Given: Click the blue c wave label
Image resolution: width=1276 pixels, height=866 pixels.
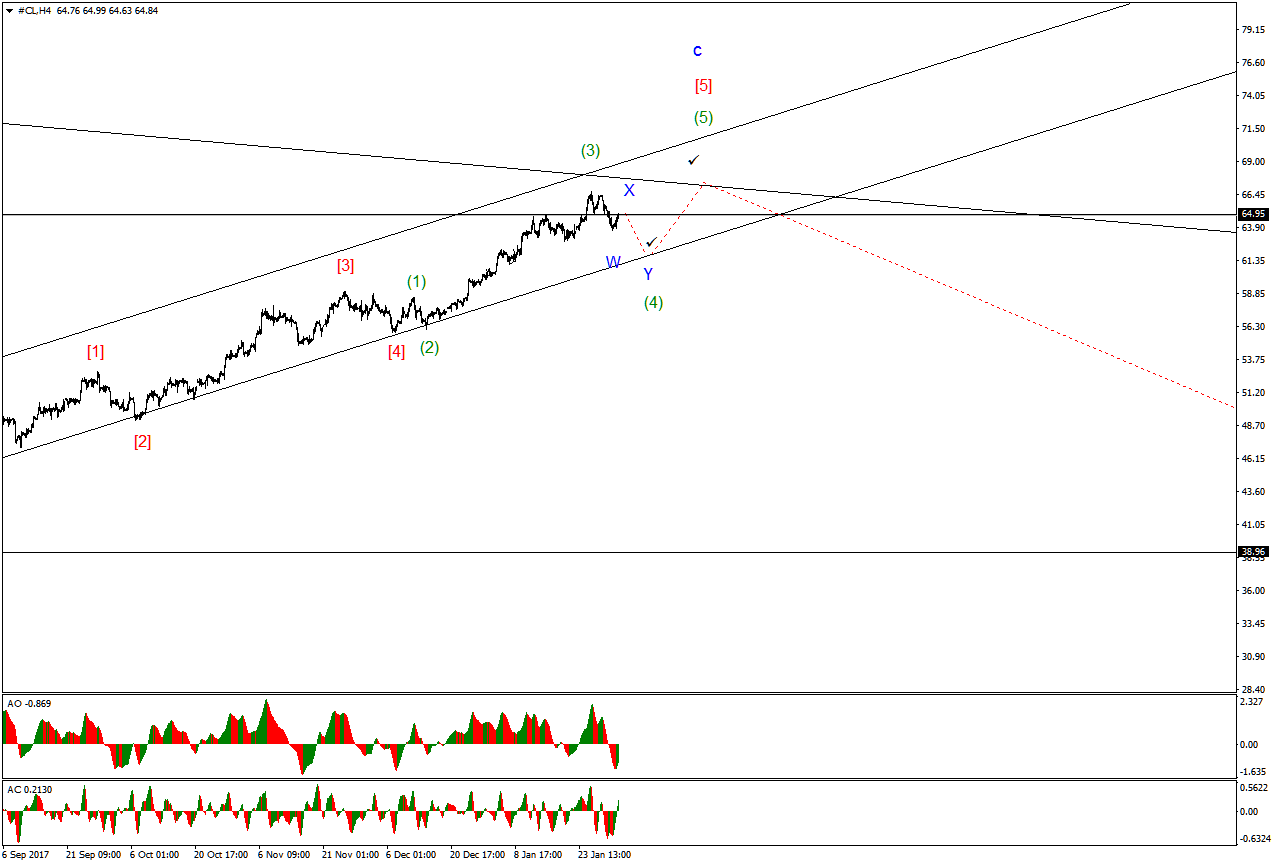Looking at the screenshot, I should click(697, 51).
